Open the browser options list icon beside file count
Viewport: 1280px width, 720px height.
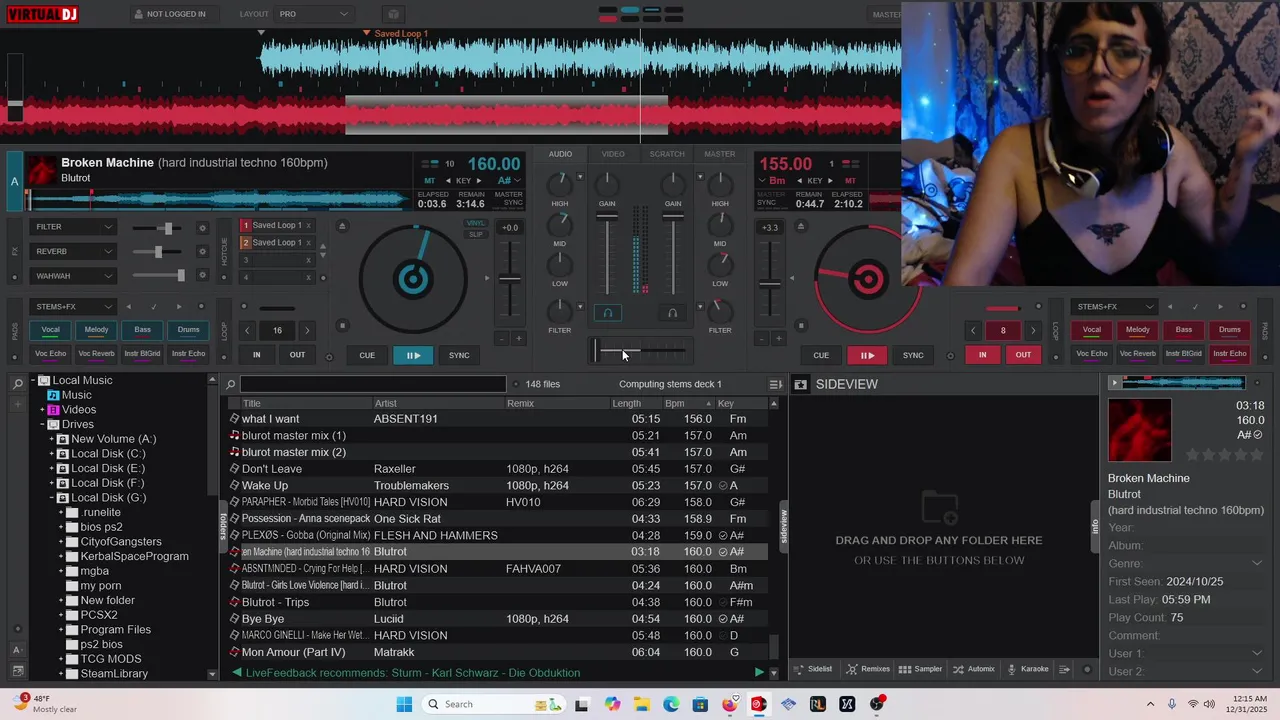tap(775, 384)
